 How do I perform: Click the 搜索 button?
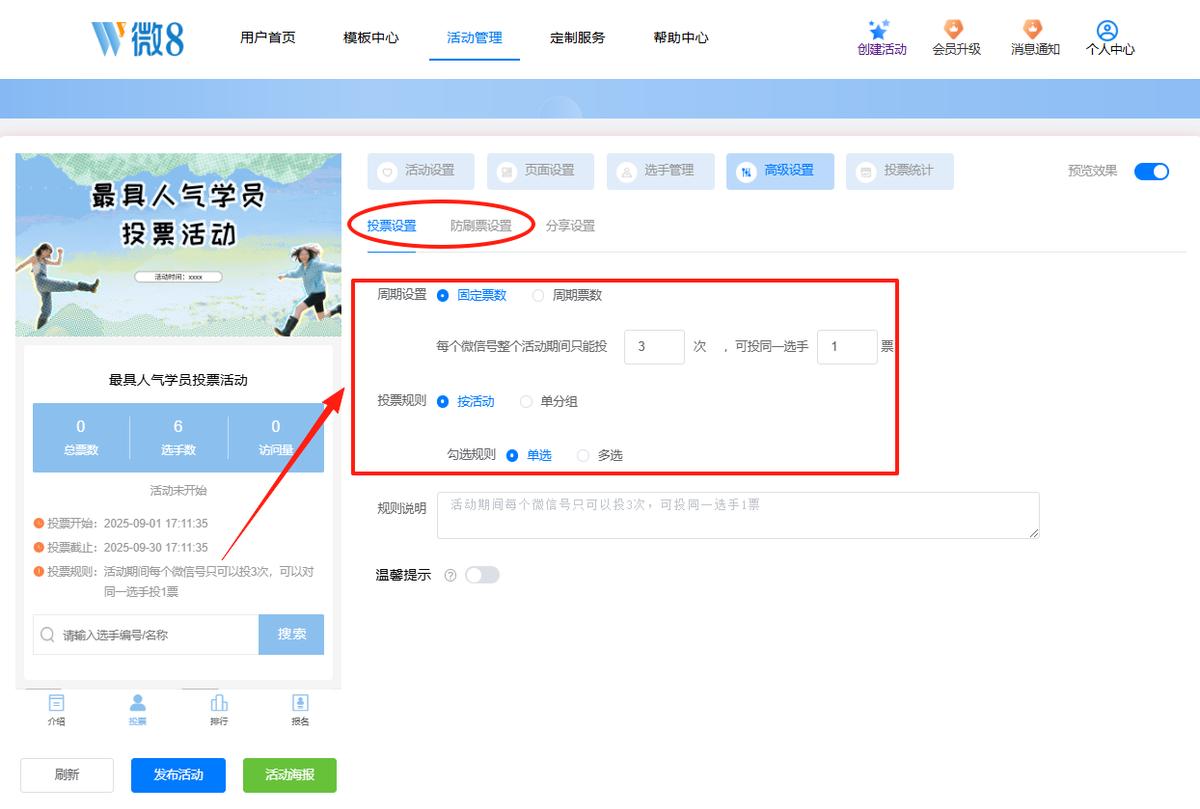click(291, 634)
